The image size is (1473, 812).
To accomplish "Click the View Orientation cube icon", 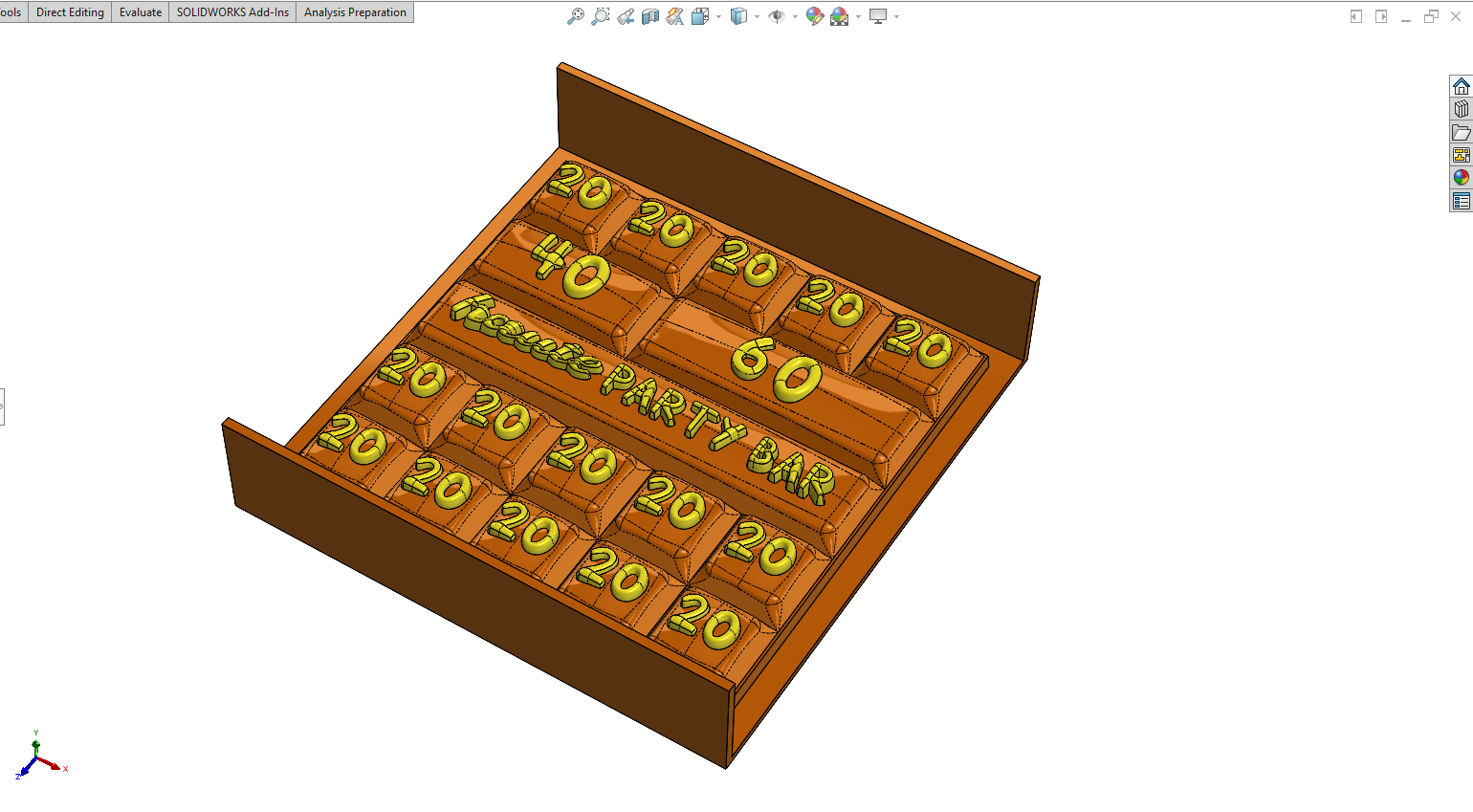I will pos(700,16).
